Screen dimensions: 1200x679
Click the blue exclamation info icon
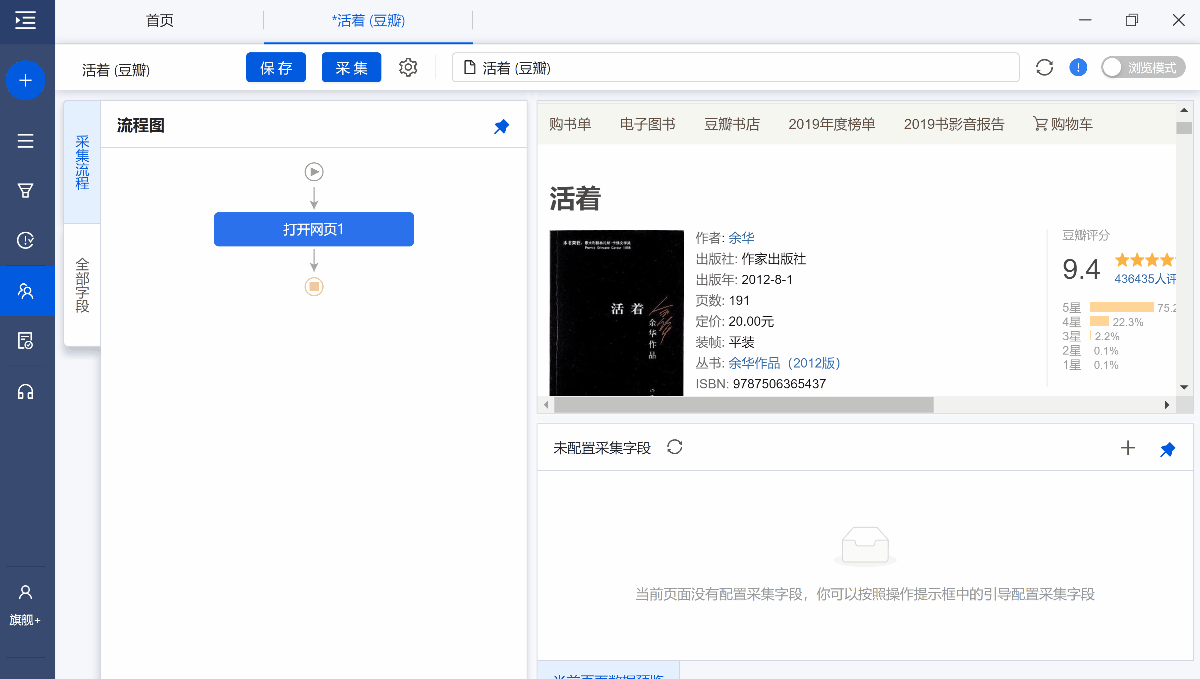pyautogui.click(x=1078, y=67)
